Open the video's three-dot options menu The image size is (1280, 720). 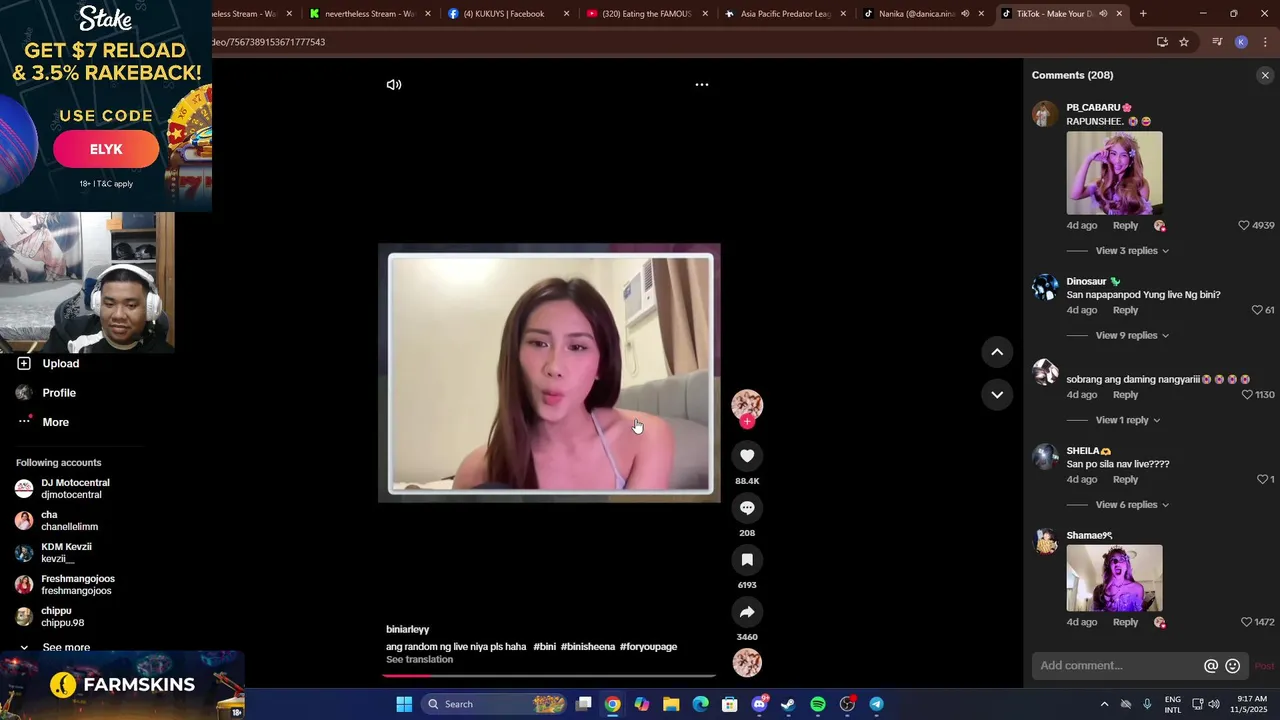click(x=702, y=85)
